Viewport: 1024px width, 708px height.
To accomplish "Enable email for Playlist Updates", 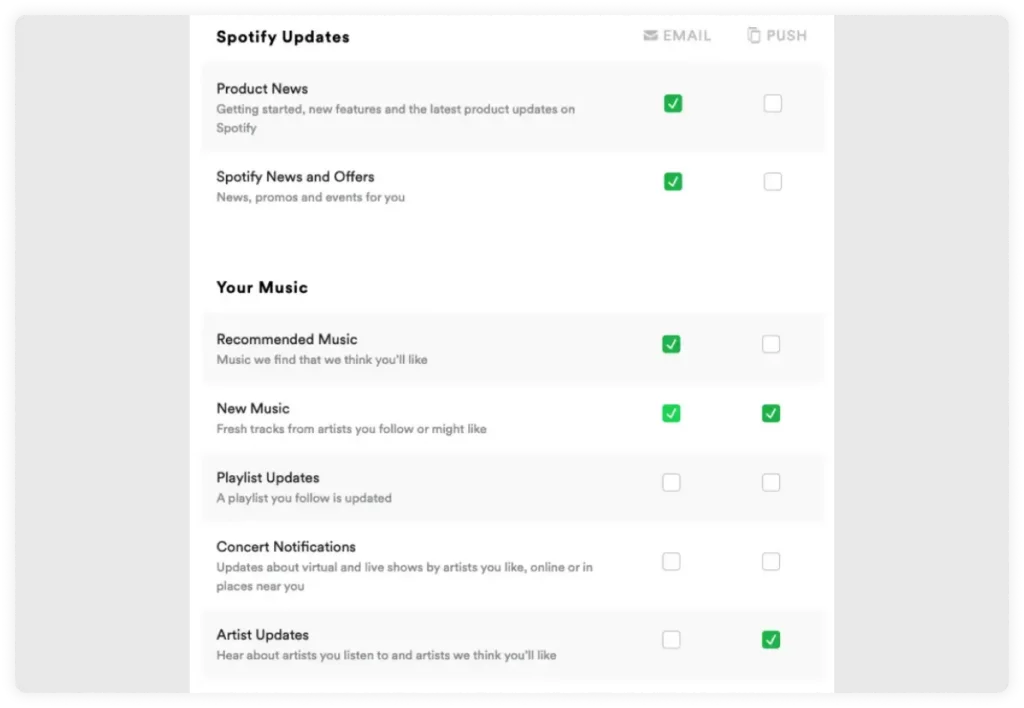I will pos(671,483).
